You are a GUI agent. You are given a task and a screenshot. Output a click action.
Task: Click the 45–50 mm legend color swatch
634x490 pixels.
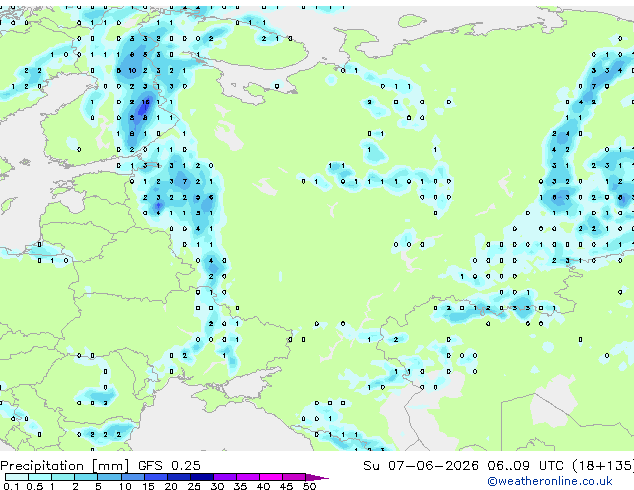[294, 477]
